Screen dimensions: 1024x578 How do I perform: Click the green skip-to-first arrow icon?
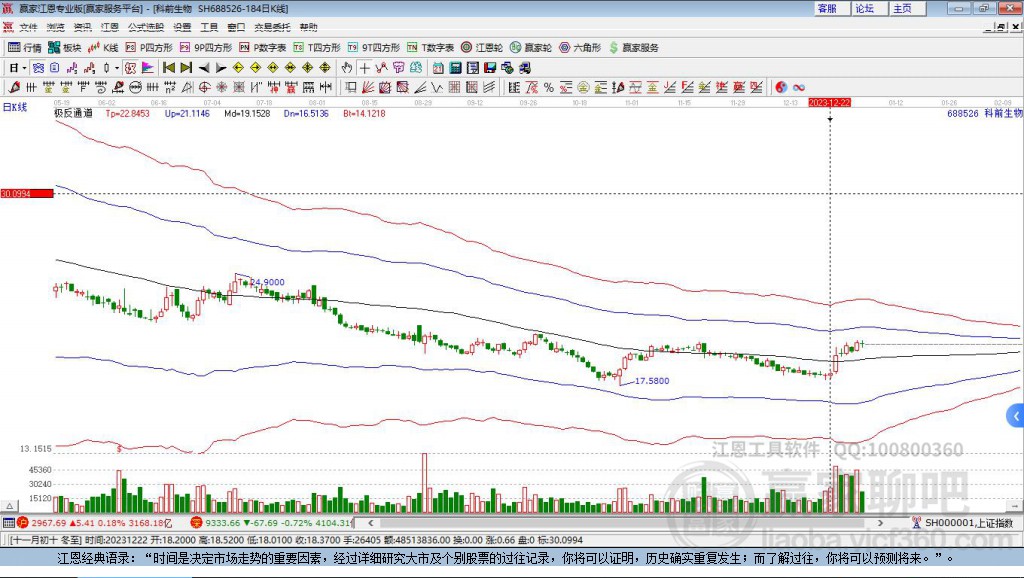tap(168, 67)
